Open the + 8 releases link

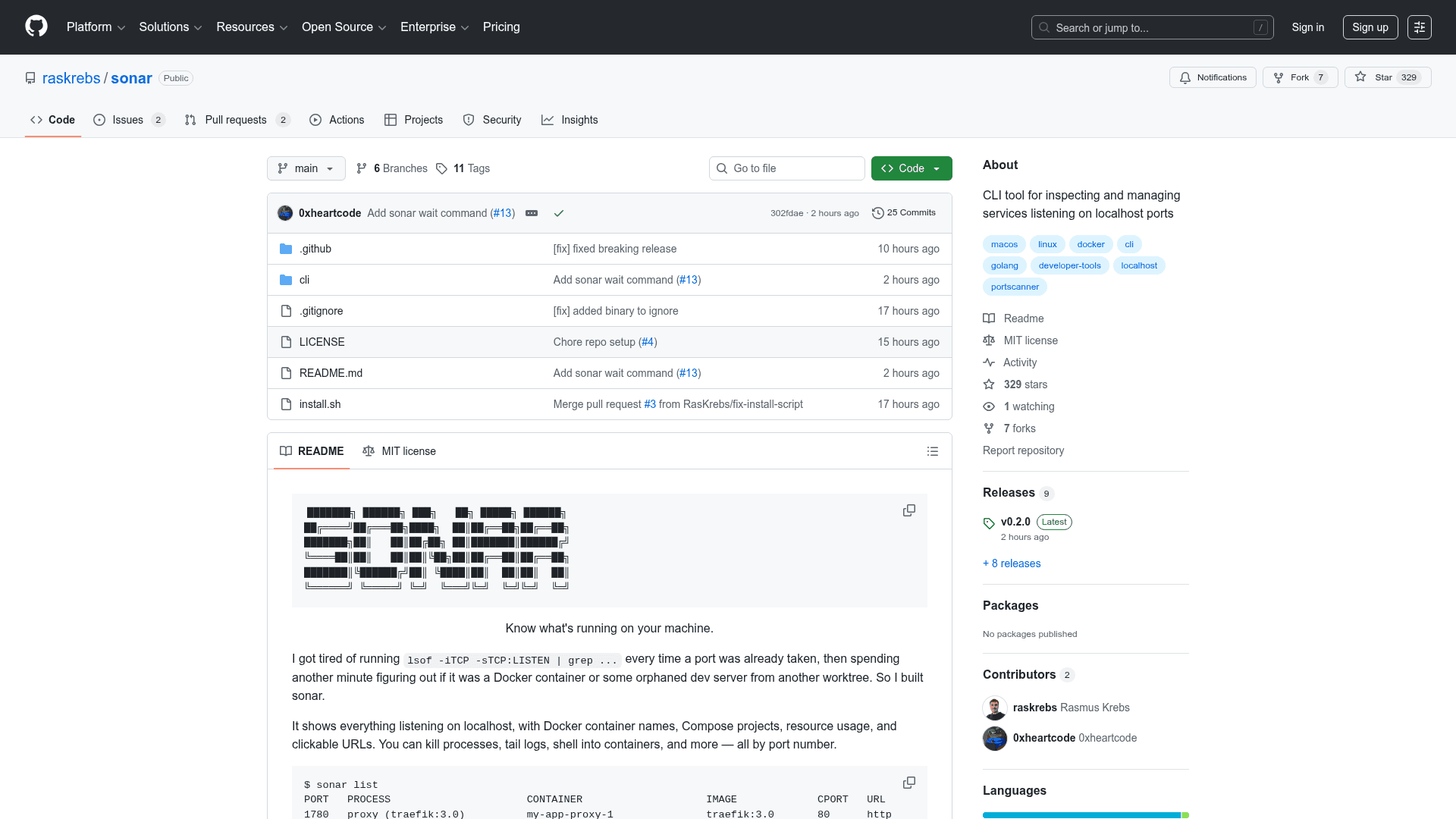[x=1012, y=563]
